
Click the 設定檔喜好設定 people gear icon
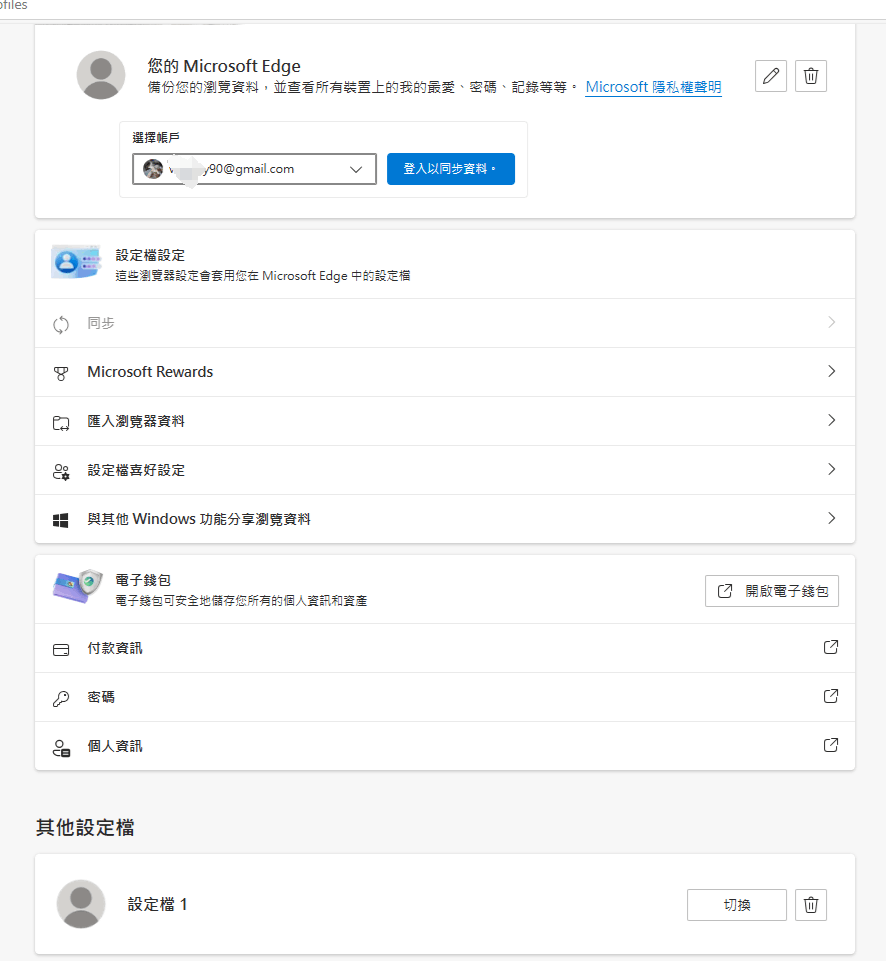click(x=61, y=471)
